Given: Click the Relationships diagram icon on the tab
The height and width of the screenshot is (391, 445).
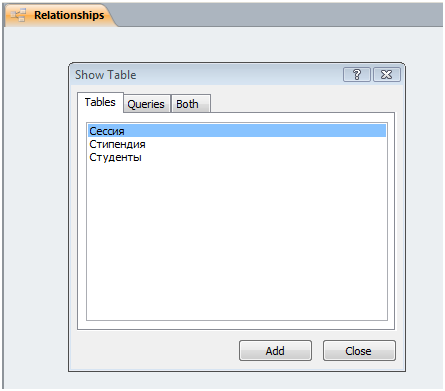Looking at the screenshot, I should coord(18,15).
